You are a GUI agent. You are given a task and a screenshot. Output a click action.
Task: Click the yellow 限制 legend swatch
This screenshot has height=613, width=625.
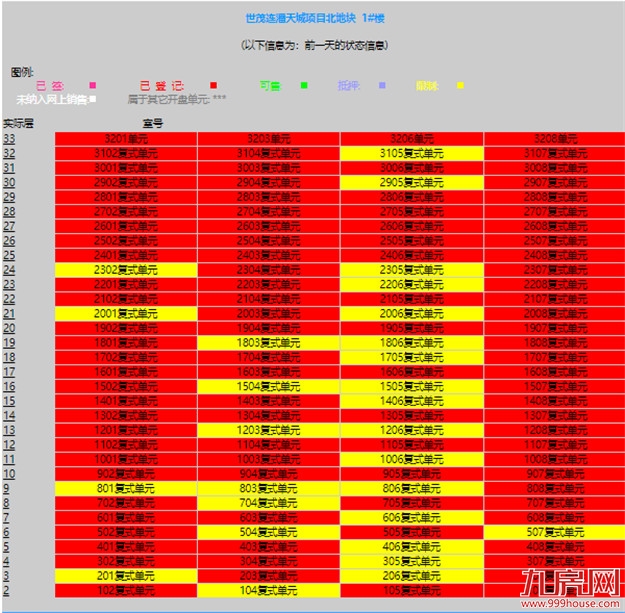pos(459,86)
